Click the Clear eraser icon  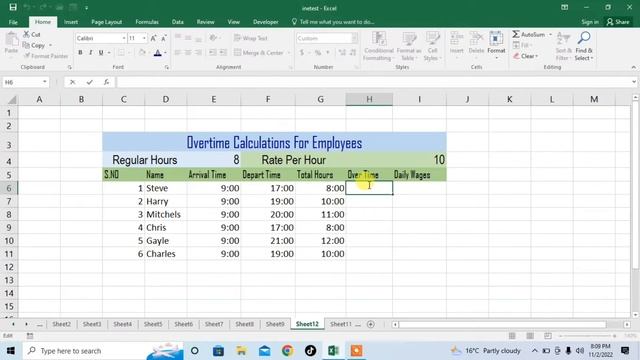(x=516, y=56)
